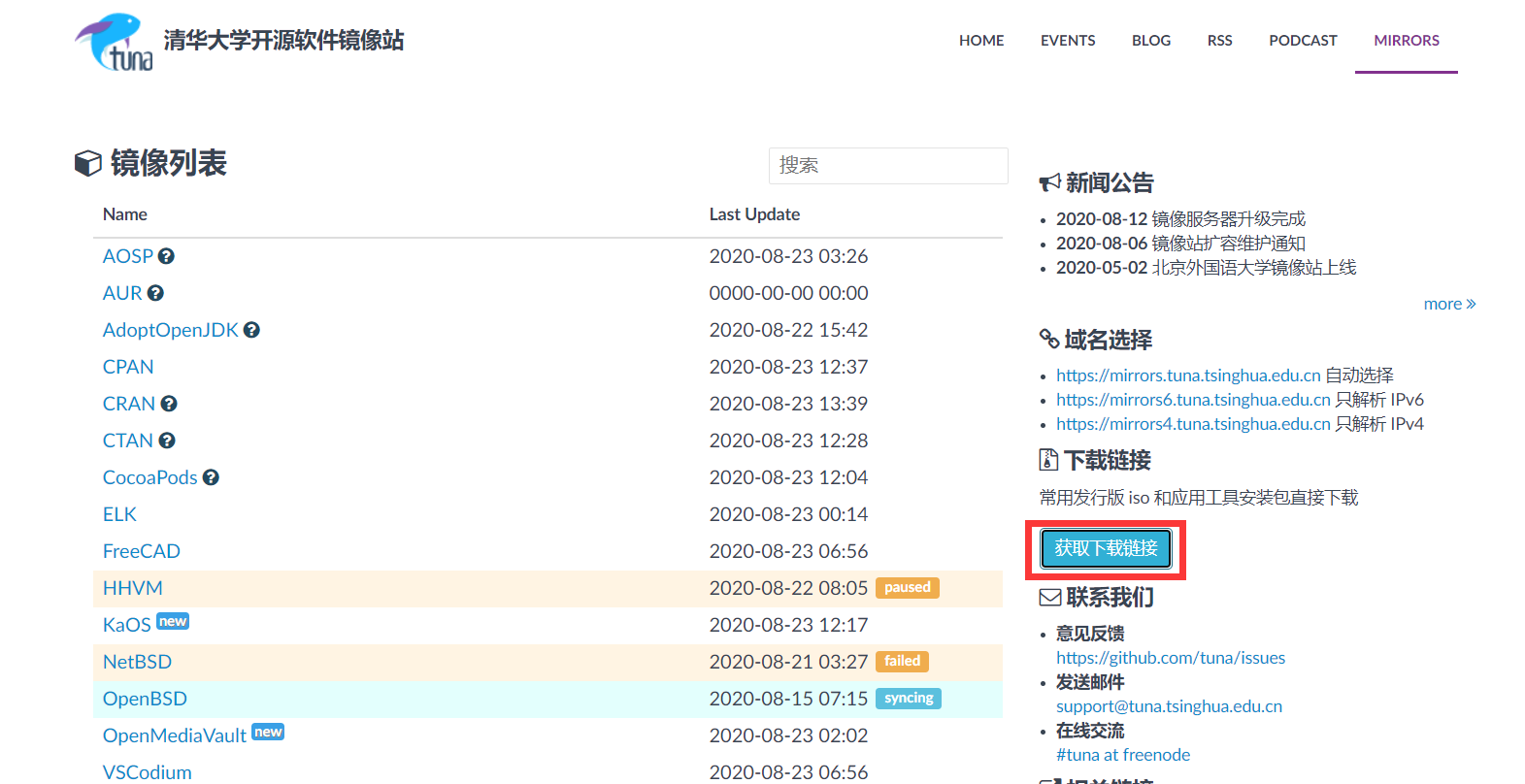
Task: Click support@tuna.tsinghua.edu.cn email link
Action: [x=1169, y=706]
